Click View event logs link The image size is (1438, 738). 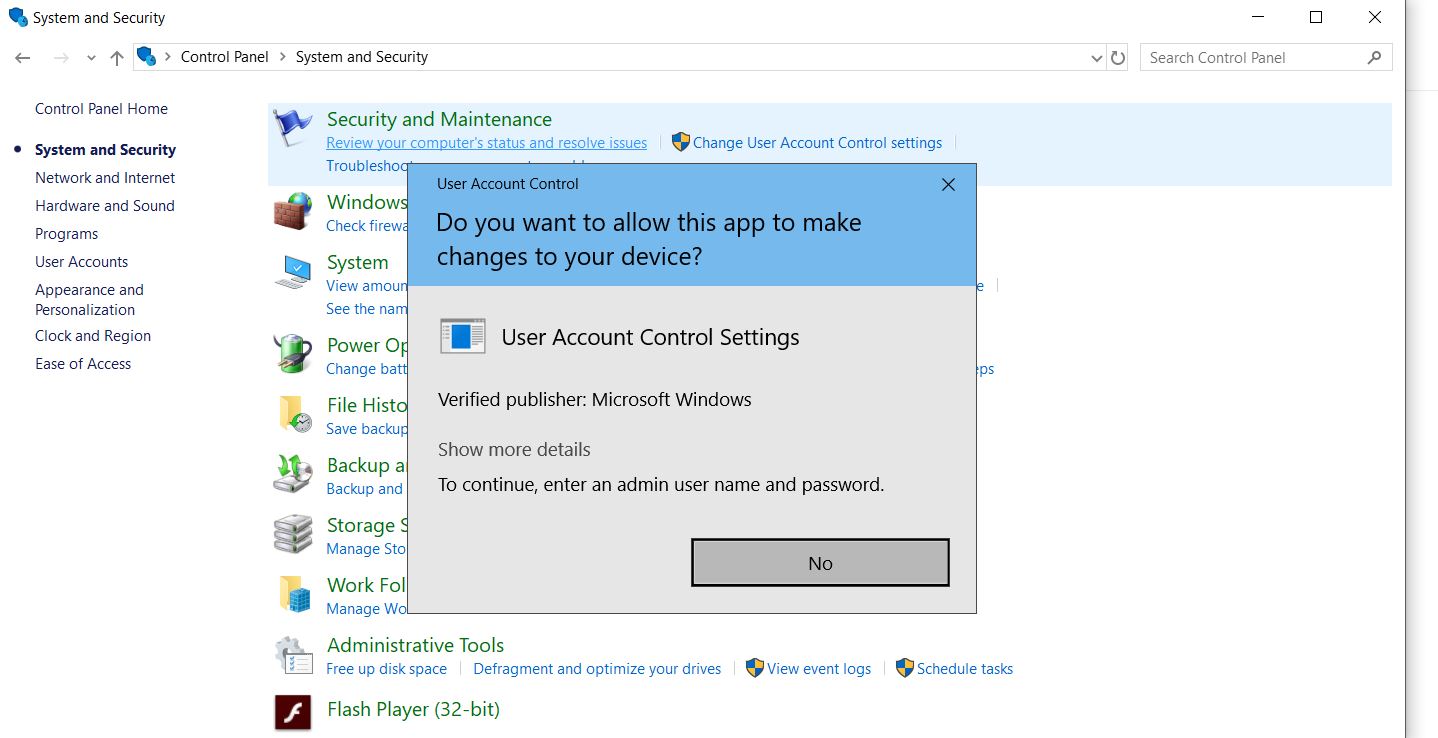coord(819,668)
